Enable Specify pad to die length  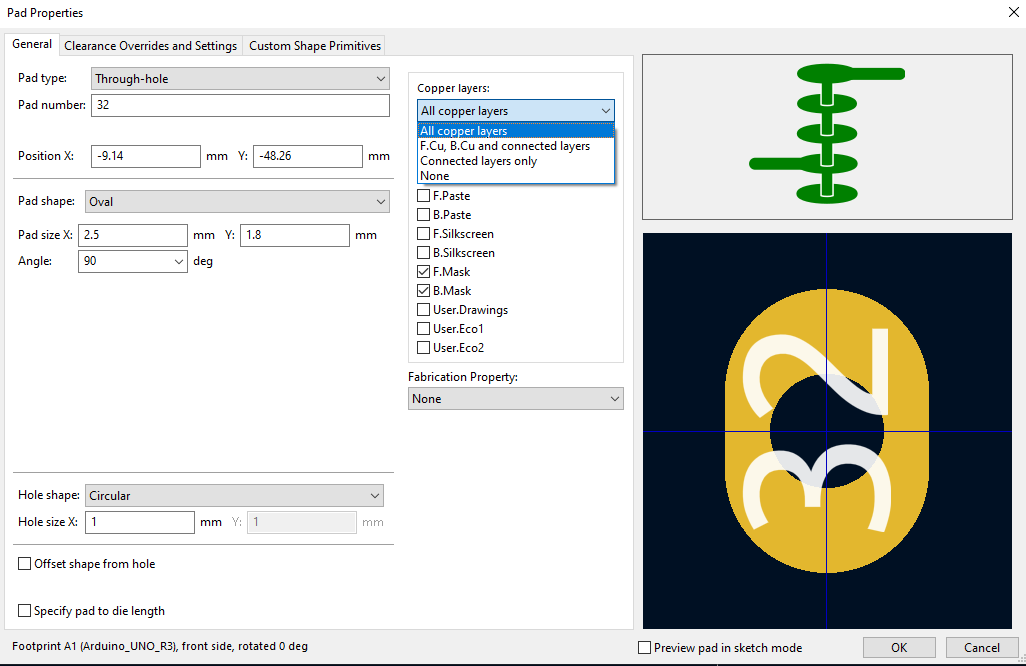(x=24, y=611)
